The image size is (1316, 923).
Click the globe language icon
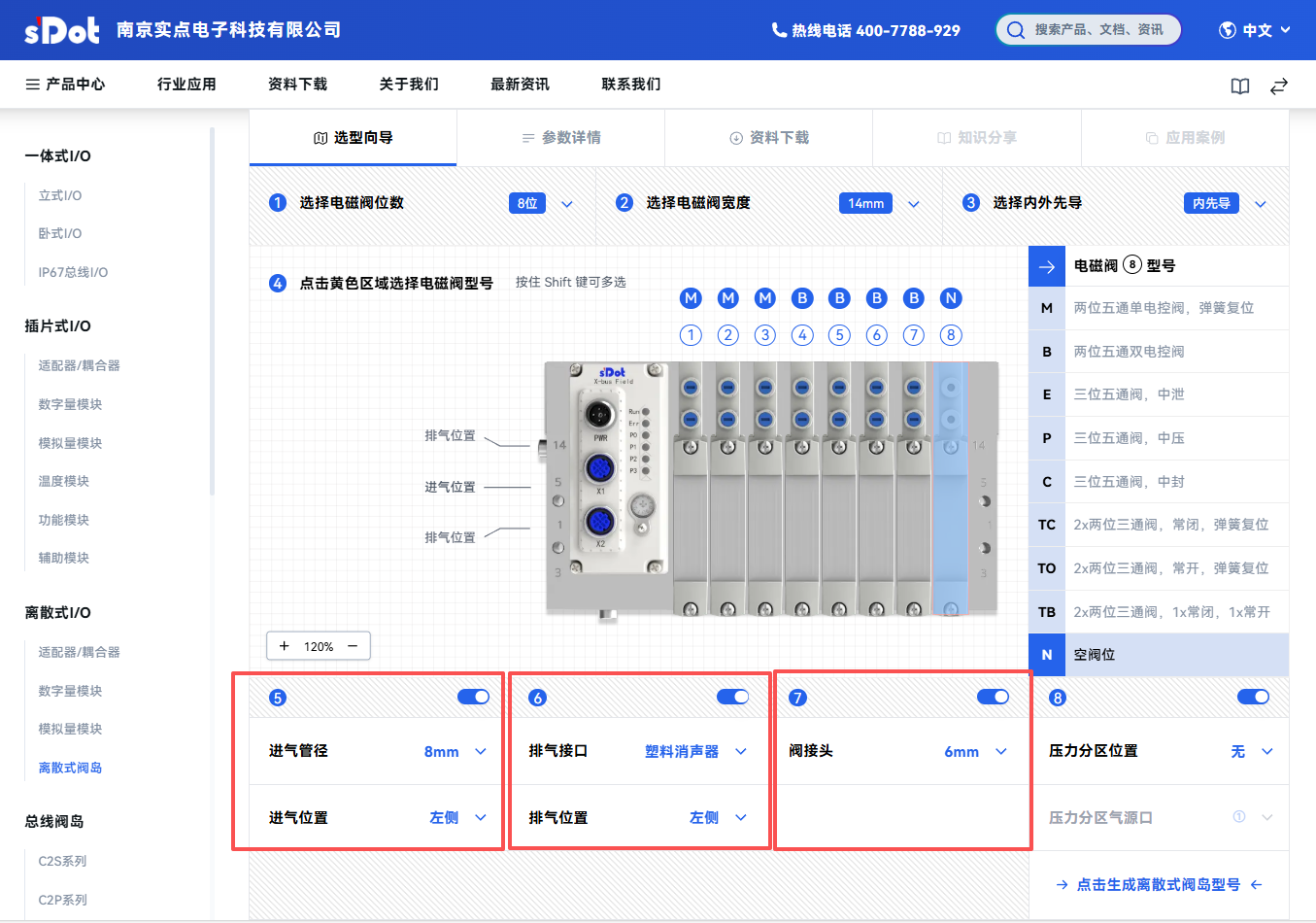(1228, 30)
